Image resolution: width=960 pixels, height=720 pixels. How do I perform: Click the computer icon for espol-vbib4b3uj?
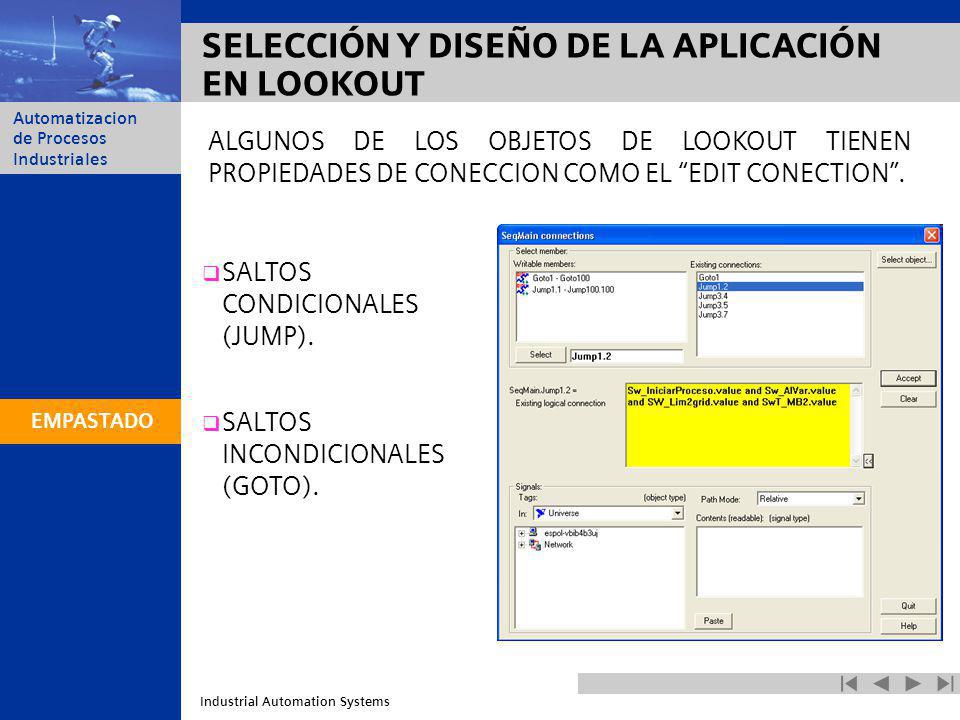(x=533, y=533)
